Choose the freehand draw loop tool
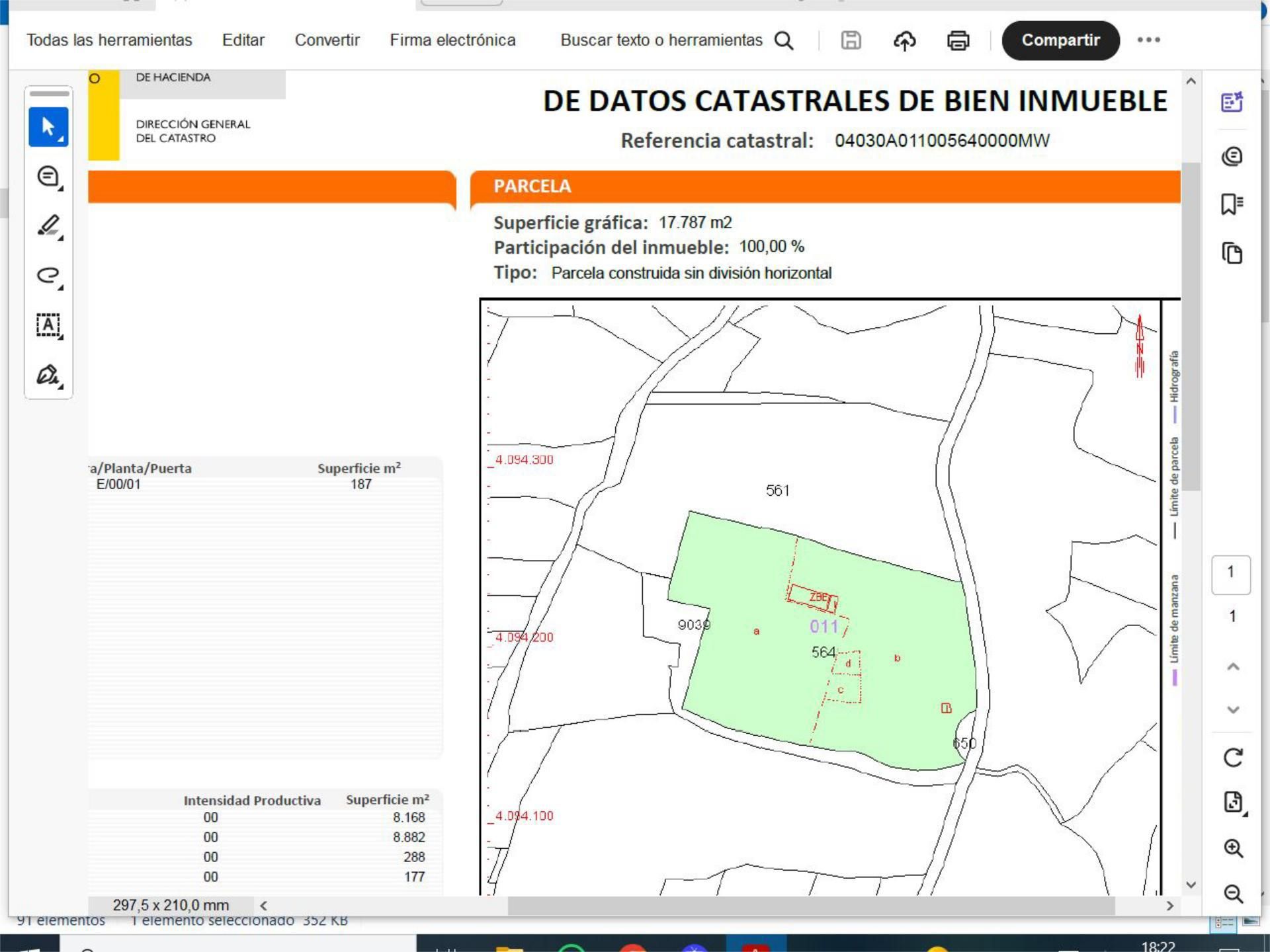This screenshot has height=952, width=1270. point(48,276)
